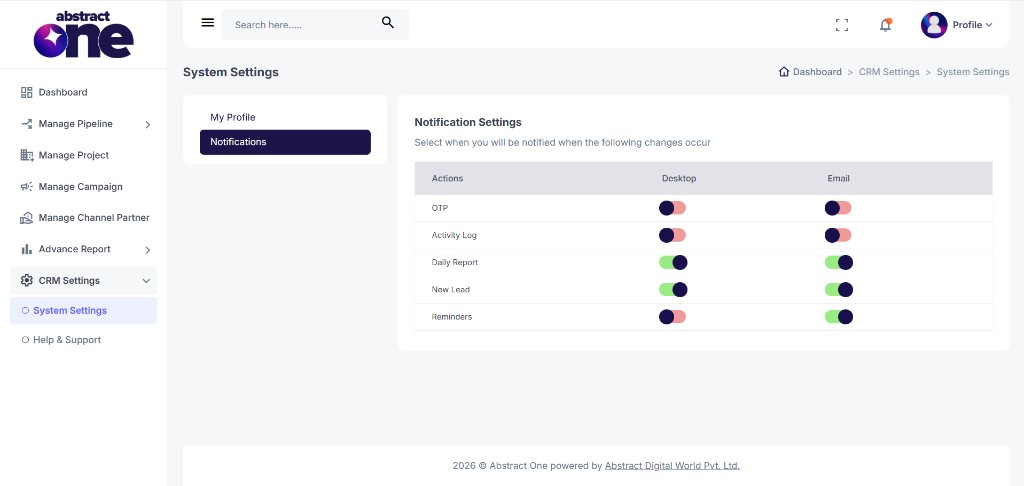
Task: Turn on Activity Log email toggle
Action: (x=839, y=235)
